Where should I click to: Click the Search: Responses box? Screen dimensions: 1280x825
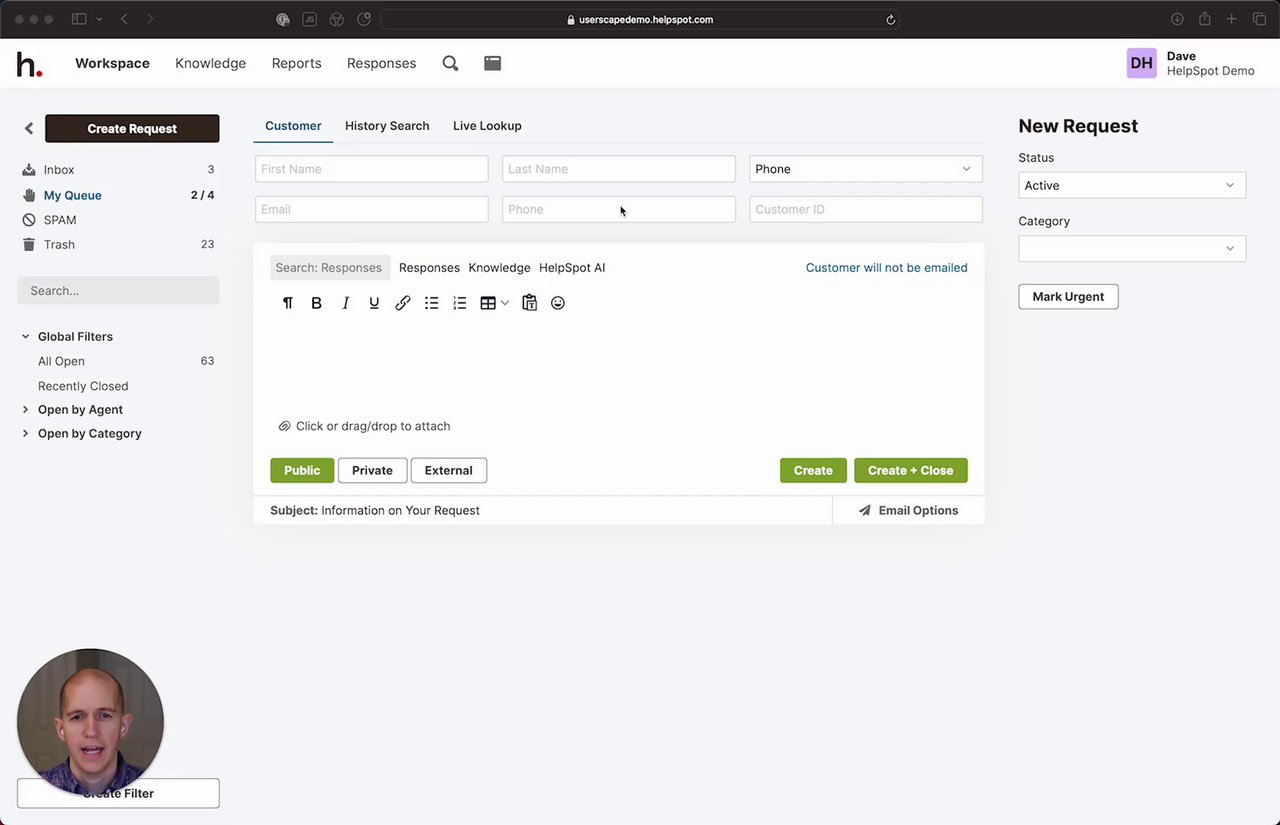330,268
